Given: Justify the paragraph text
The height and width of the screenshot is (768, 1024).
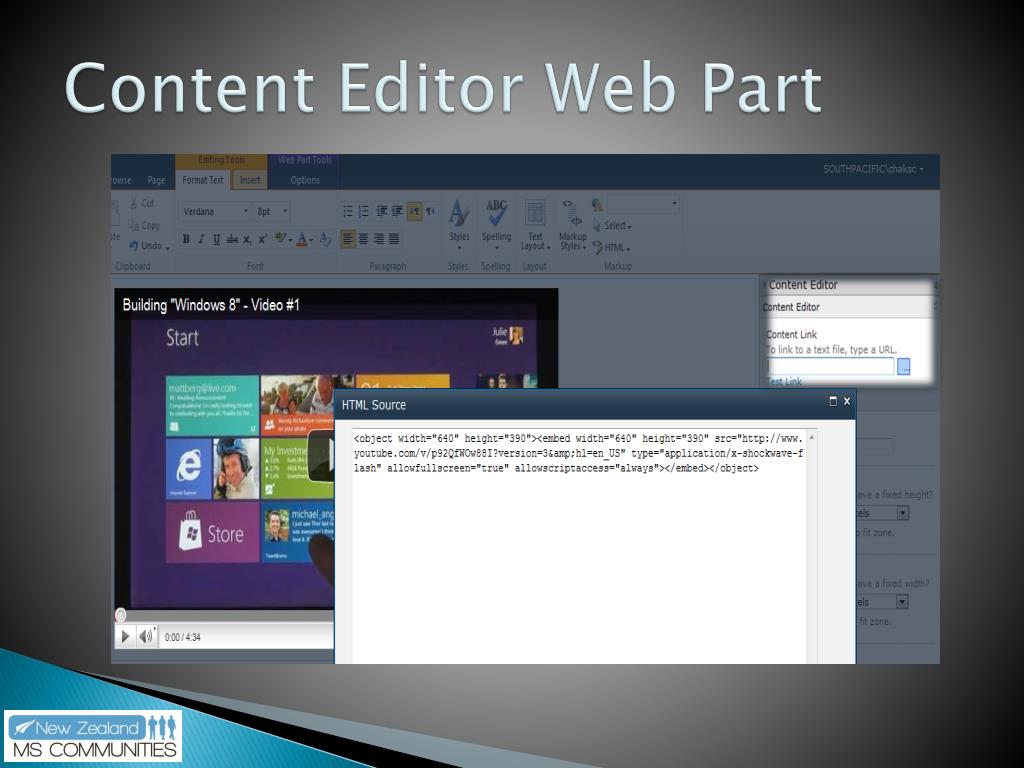Looking at the screenshot, I should [394, 239].
